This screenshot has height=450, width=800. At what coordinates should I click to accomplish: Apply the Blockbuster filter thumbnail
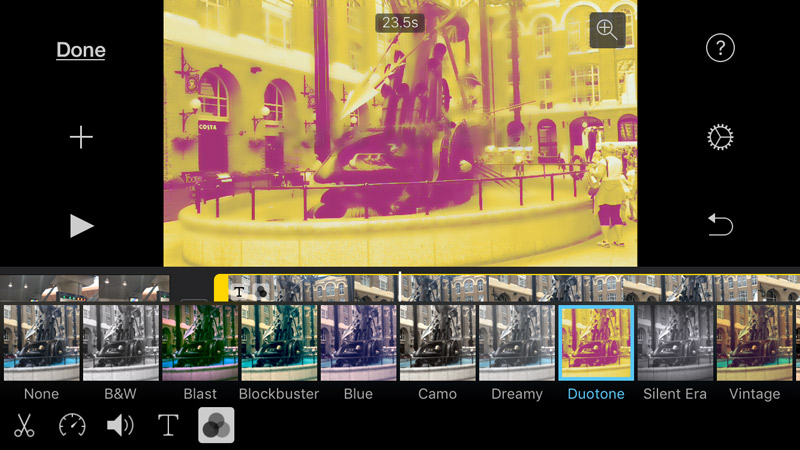coord(279,342)
